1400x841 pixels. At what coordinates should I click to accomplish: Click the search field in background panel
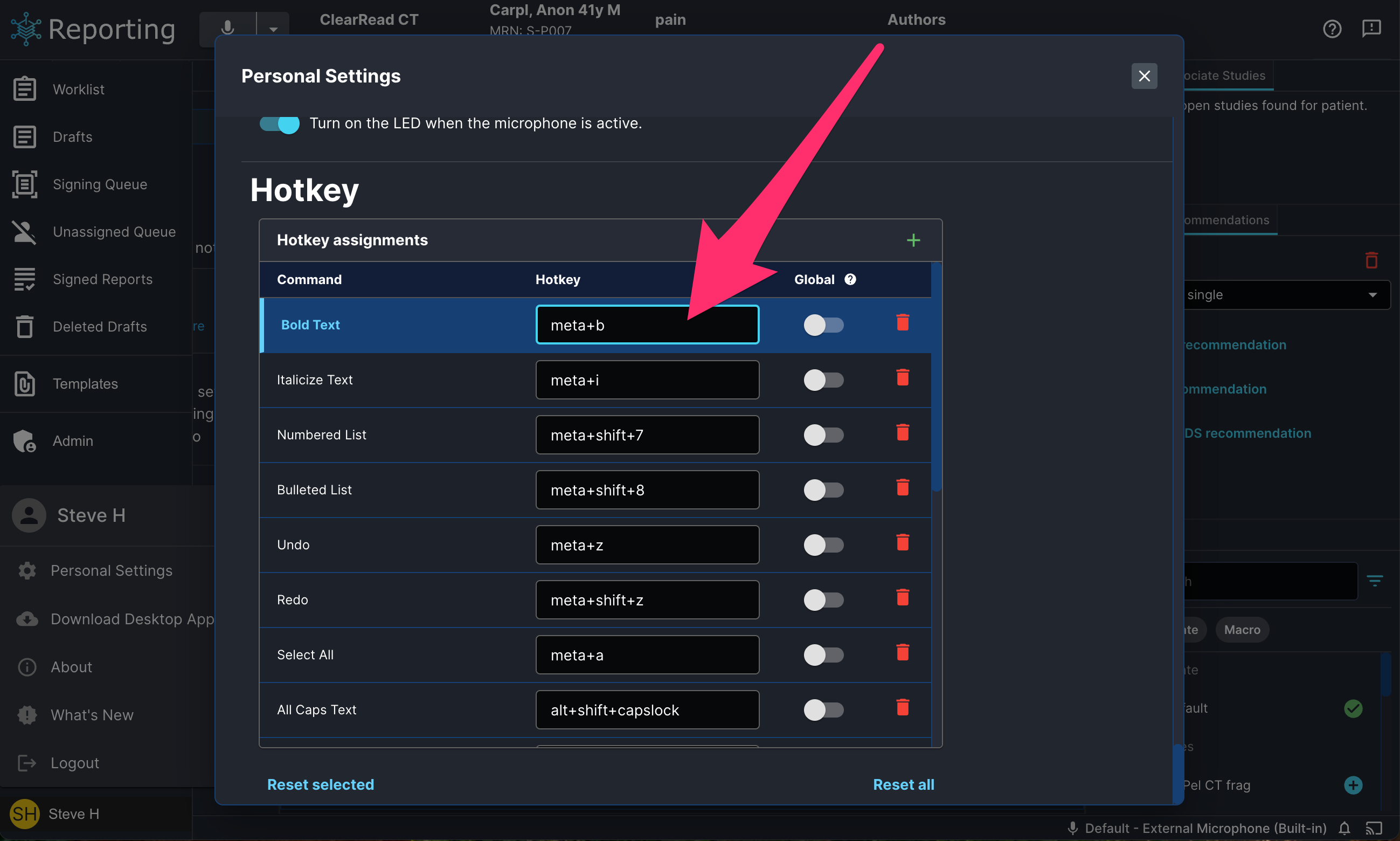point(1270,582)
